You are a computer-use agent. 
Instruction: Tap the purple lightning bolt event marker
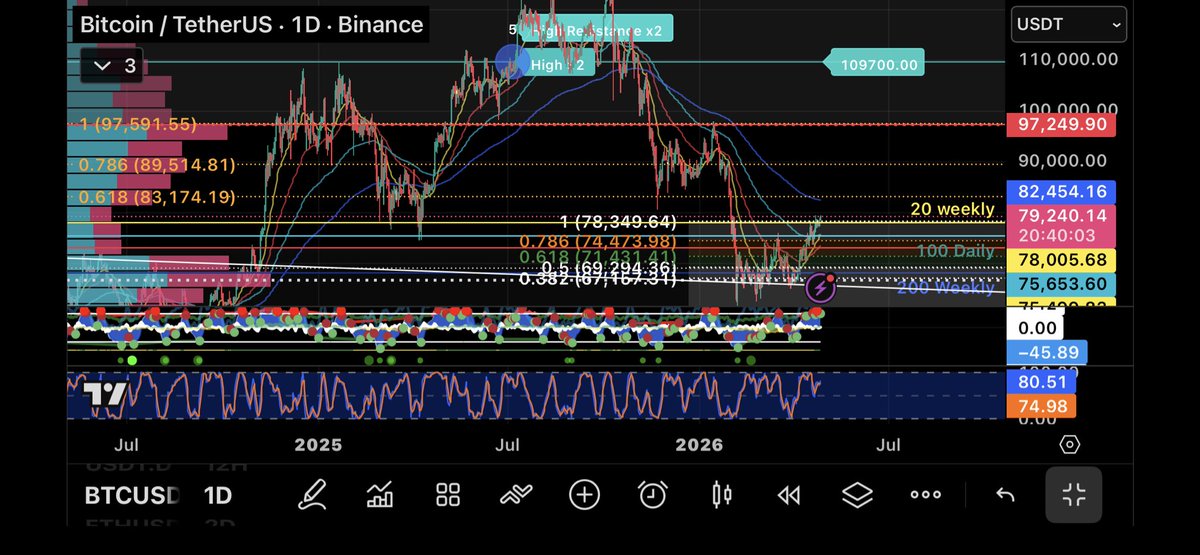(x=820, y=288)
